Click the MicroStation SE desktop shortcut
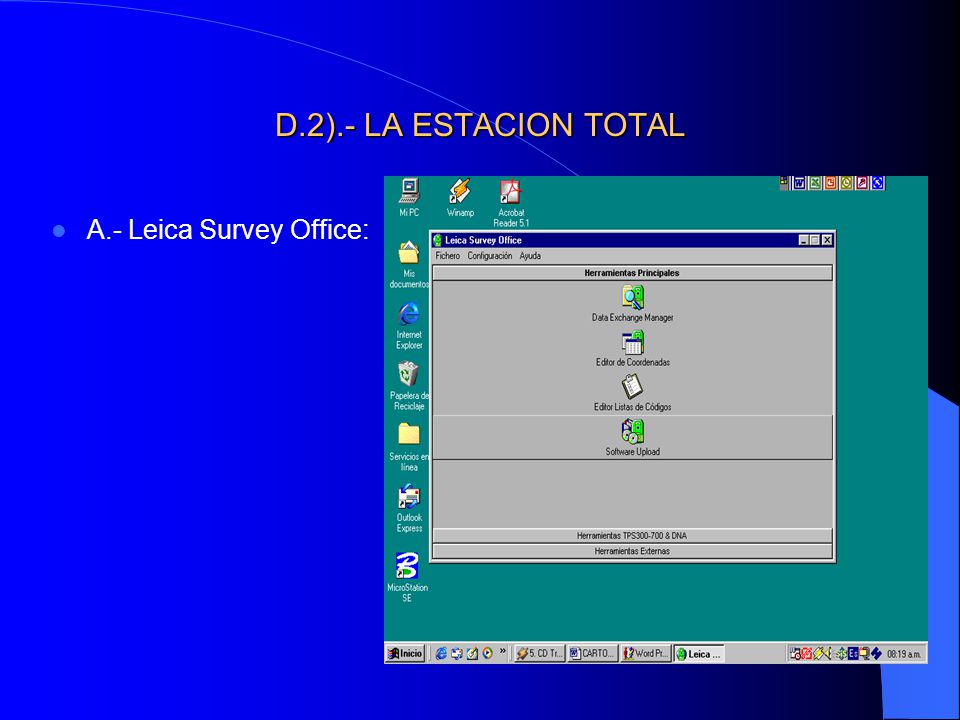960x720 pixels. pyautogui.click(x=407, y=577)
